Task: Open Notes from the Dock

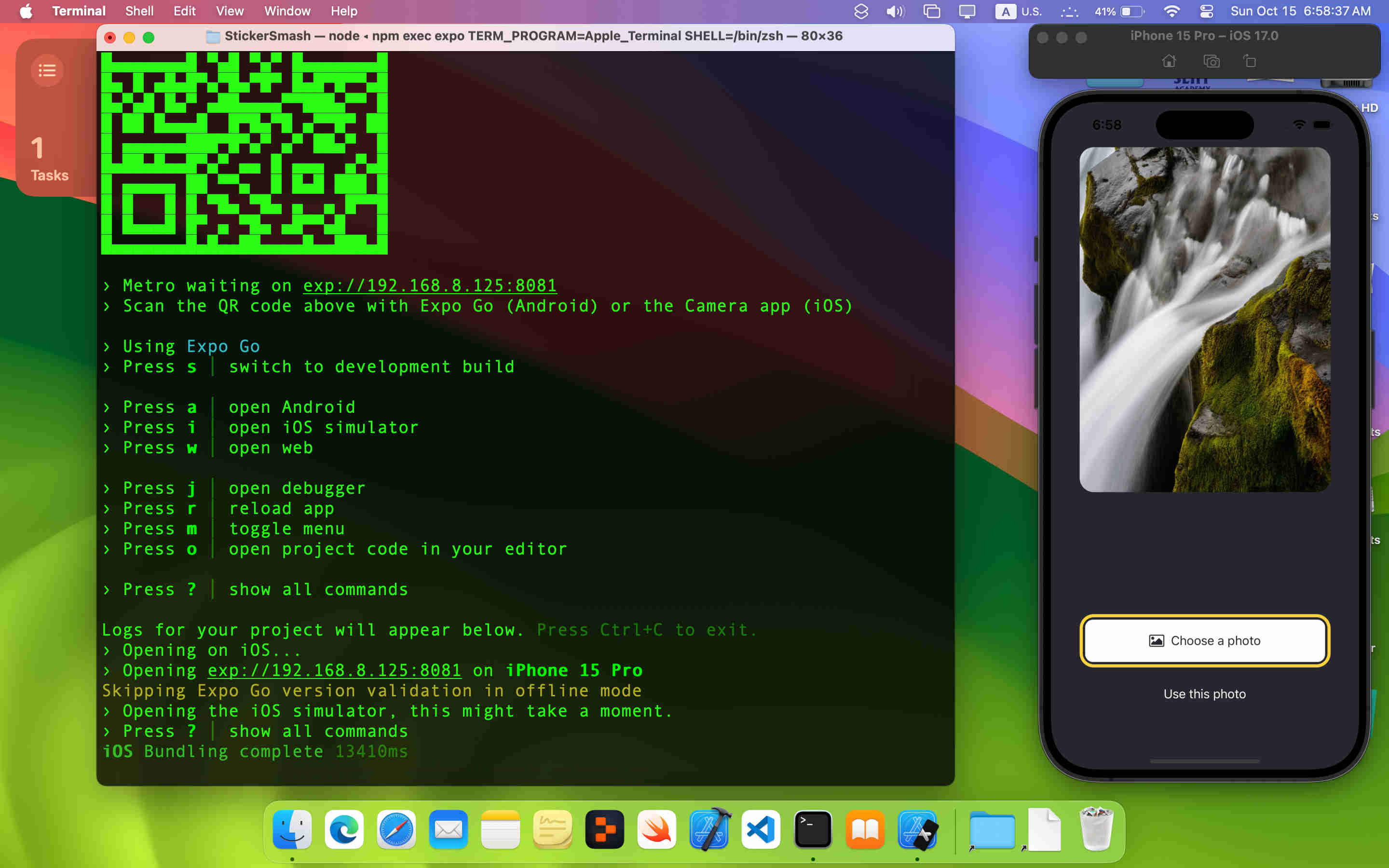Action: tap(501, 829)
